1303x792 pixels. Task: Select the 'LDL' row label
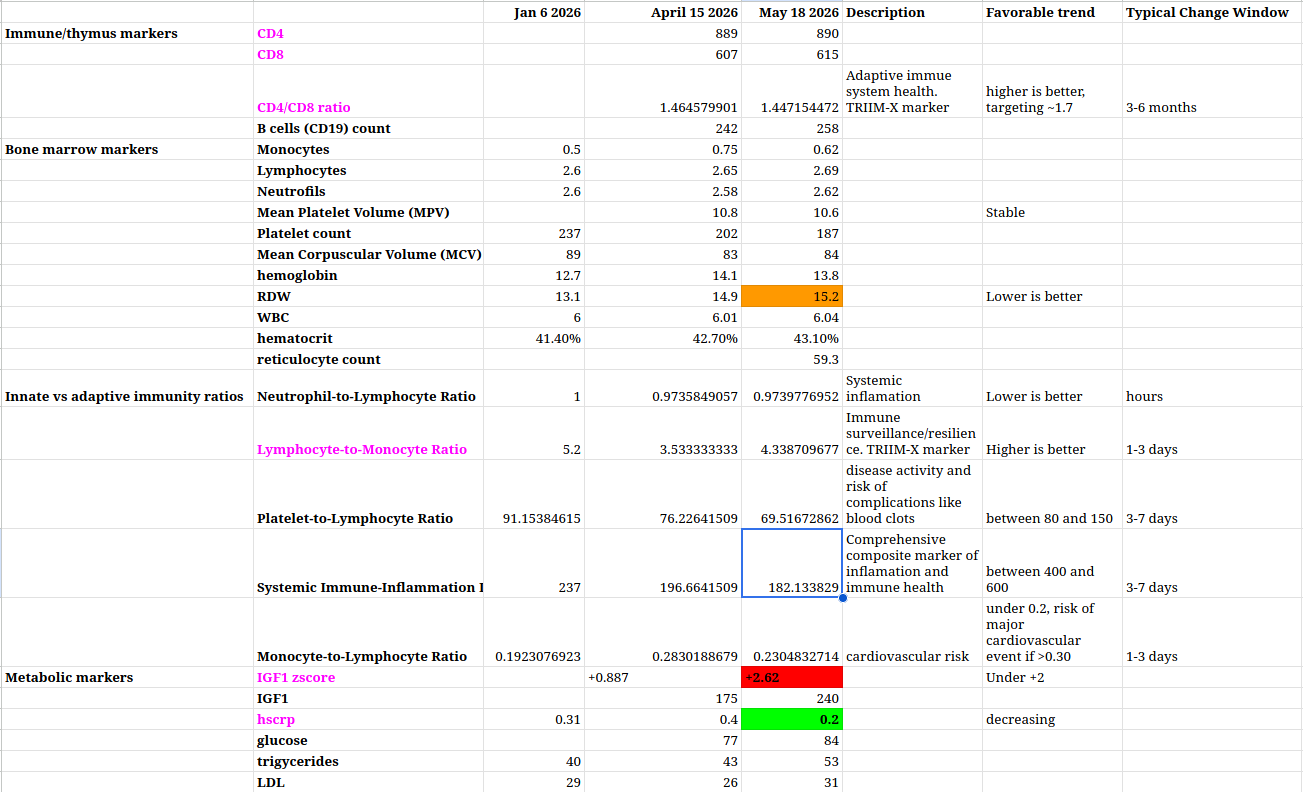[368, 782]
